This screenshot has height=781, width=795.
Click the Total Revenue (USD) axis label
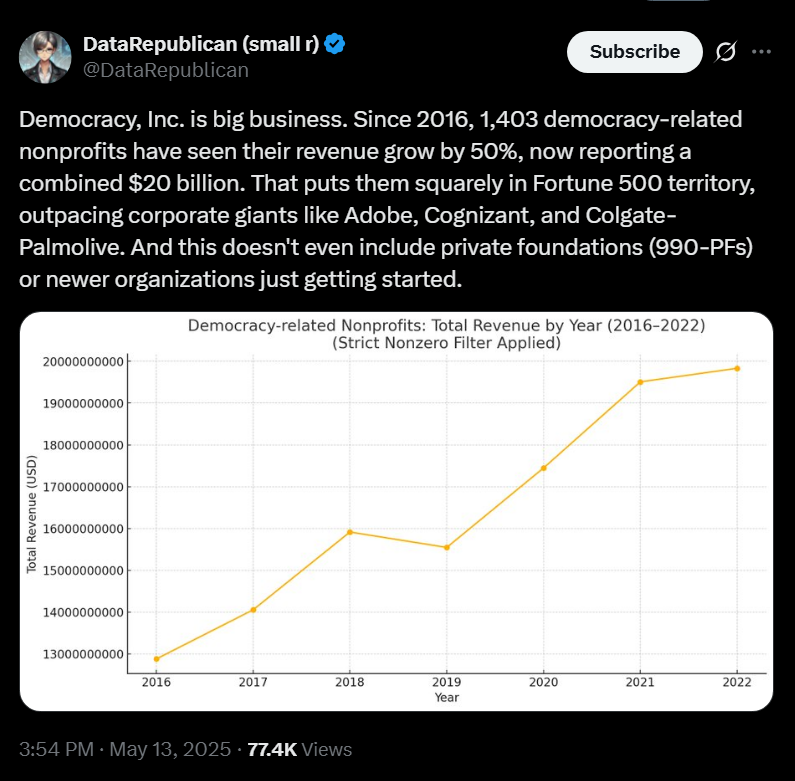click(x=31, y=514)
